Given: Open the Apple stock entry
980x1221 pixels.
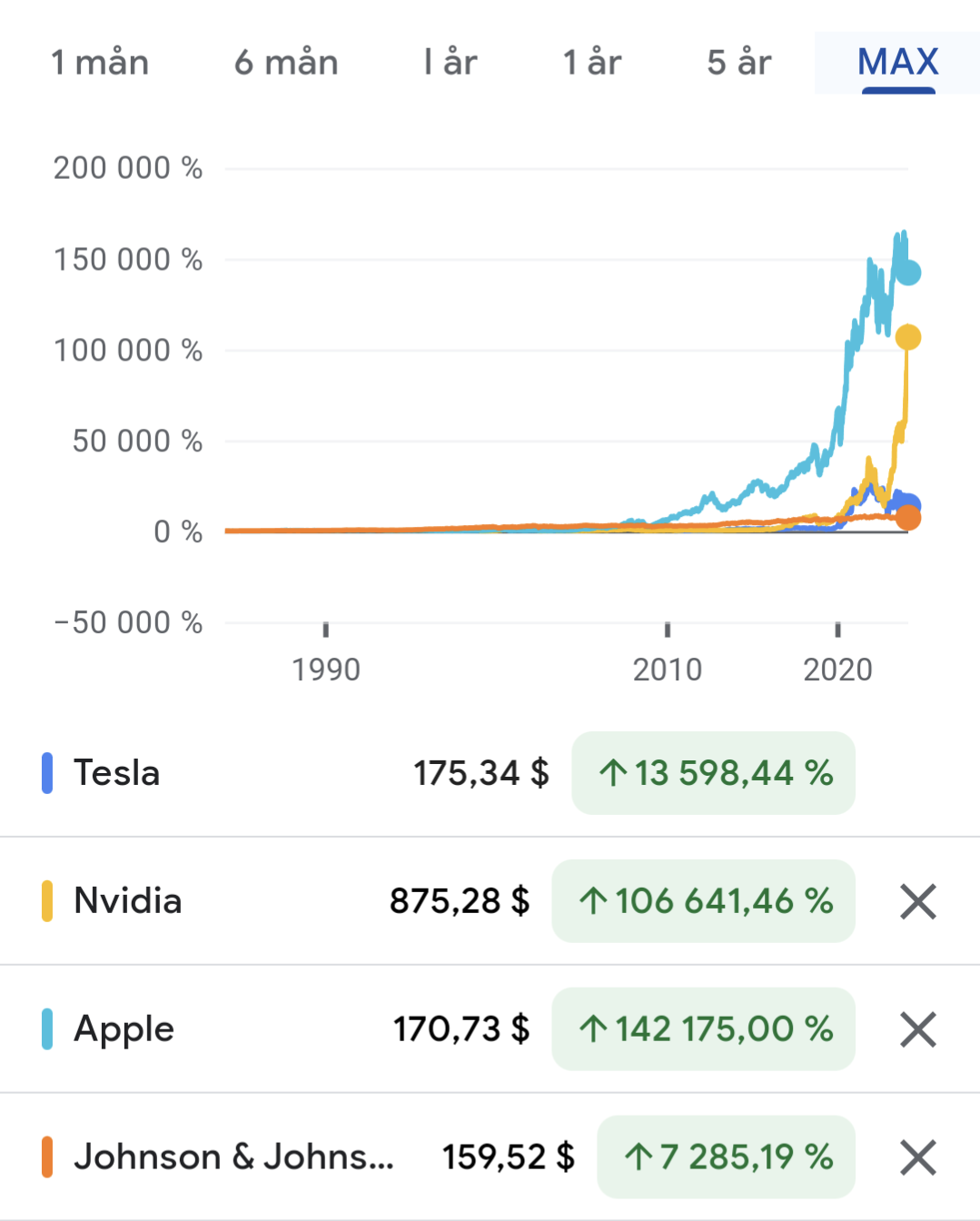Looking at the screenshot, I should [x=124, y=1029].
